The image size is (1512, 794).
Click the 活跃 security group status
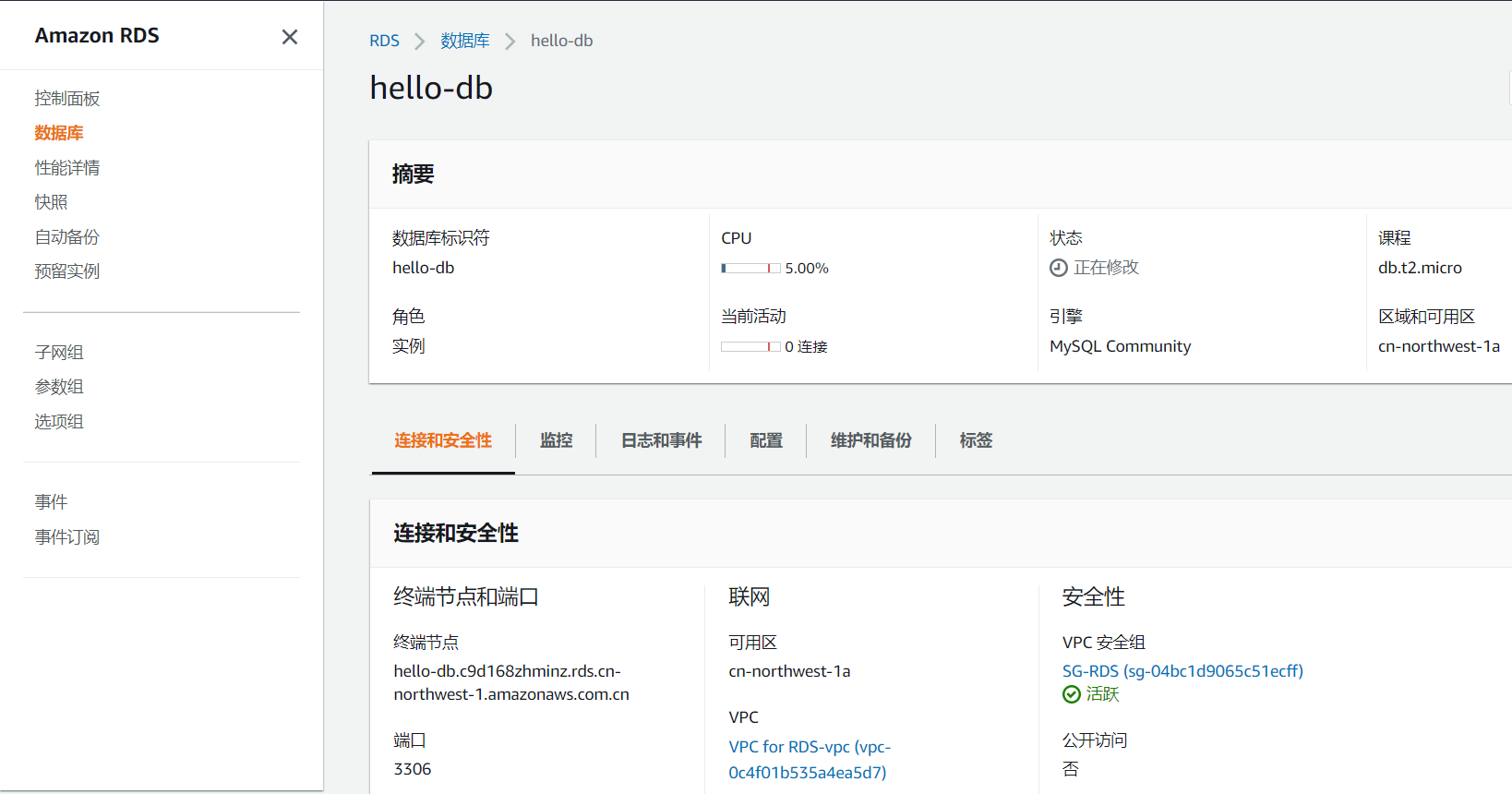pyautogui.click(x=1103, y=694)
